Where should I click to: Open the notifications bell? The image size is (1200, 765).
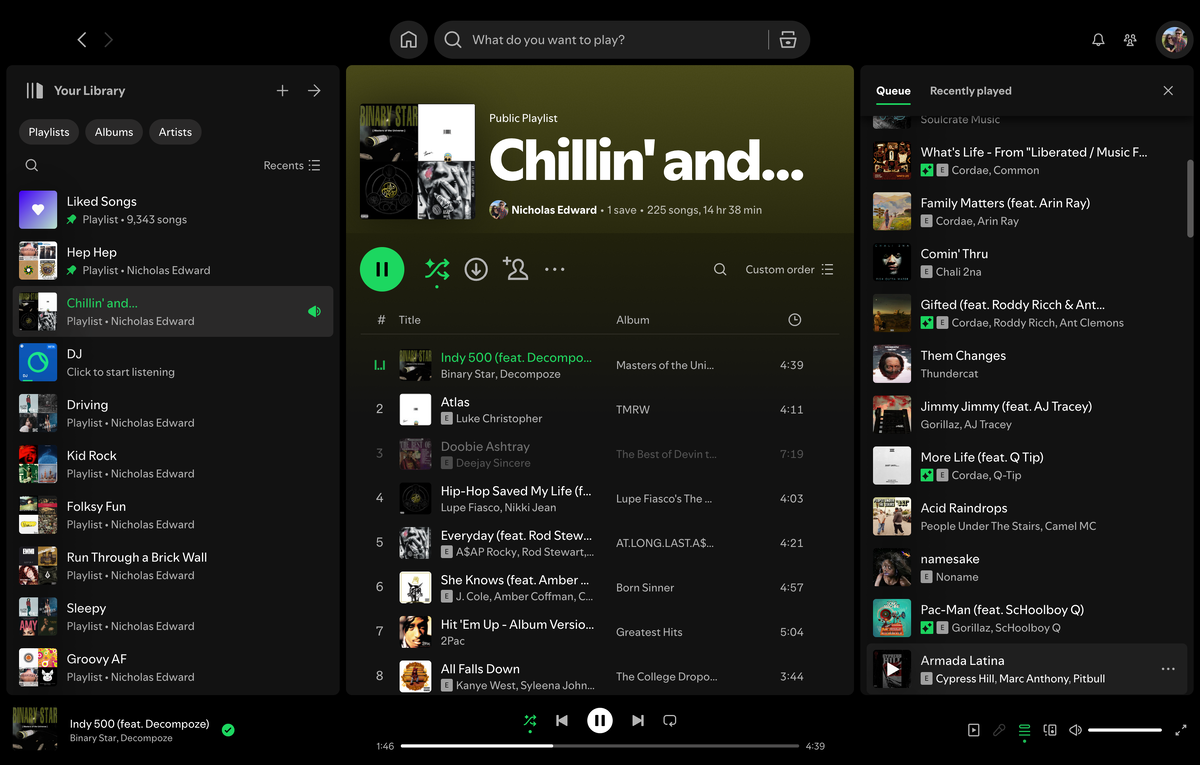(x=1098, y=40)
